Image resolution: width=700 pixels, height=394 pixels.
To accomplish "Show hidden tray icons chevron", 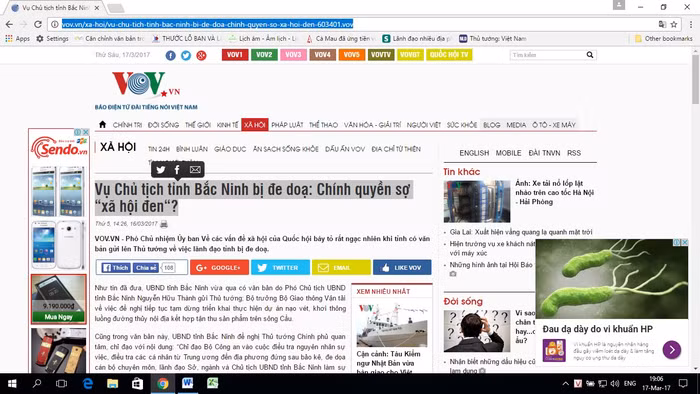I will (x=565, y=384).
